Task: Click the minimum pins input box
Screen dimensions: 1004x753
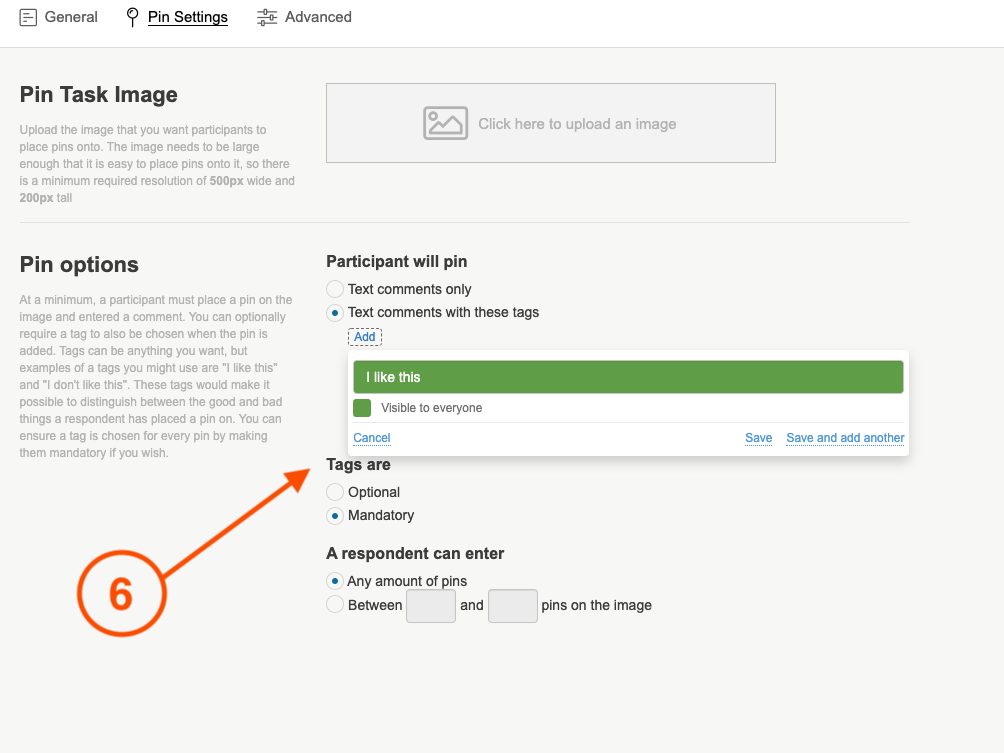Action: (x=431, y=606)
